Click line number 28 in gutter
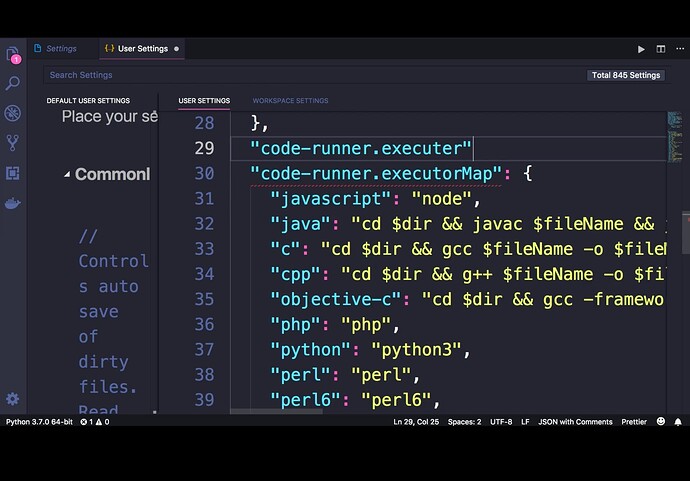690x481 pixels. 204,123
